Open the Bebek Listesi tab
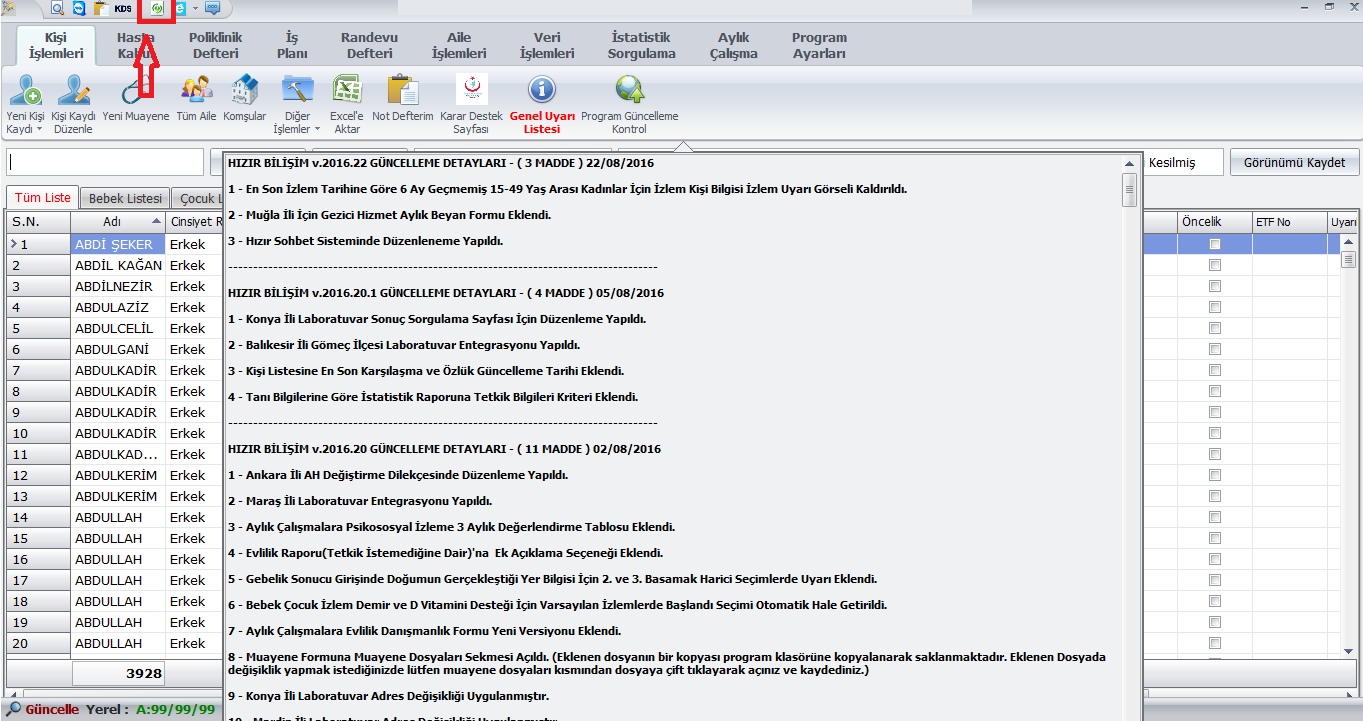The image size is (1363, 721). click(x=124, y=198)
